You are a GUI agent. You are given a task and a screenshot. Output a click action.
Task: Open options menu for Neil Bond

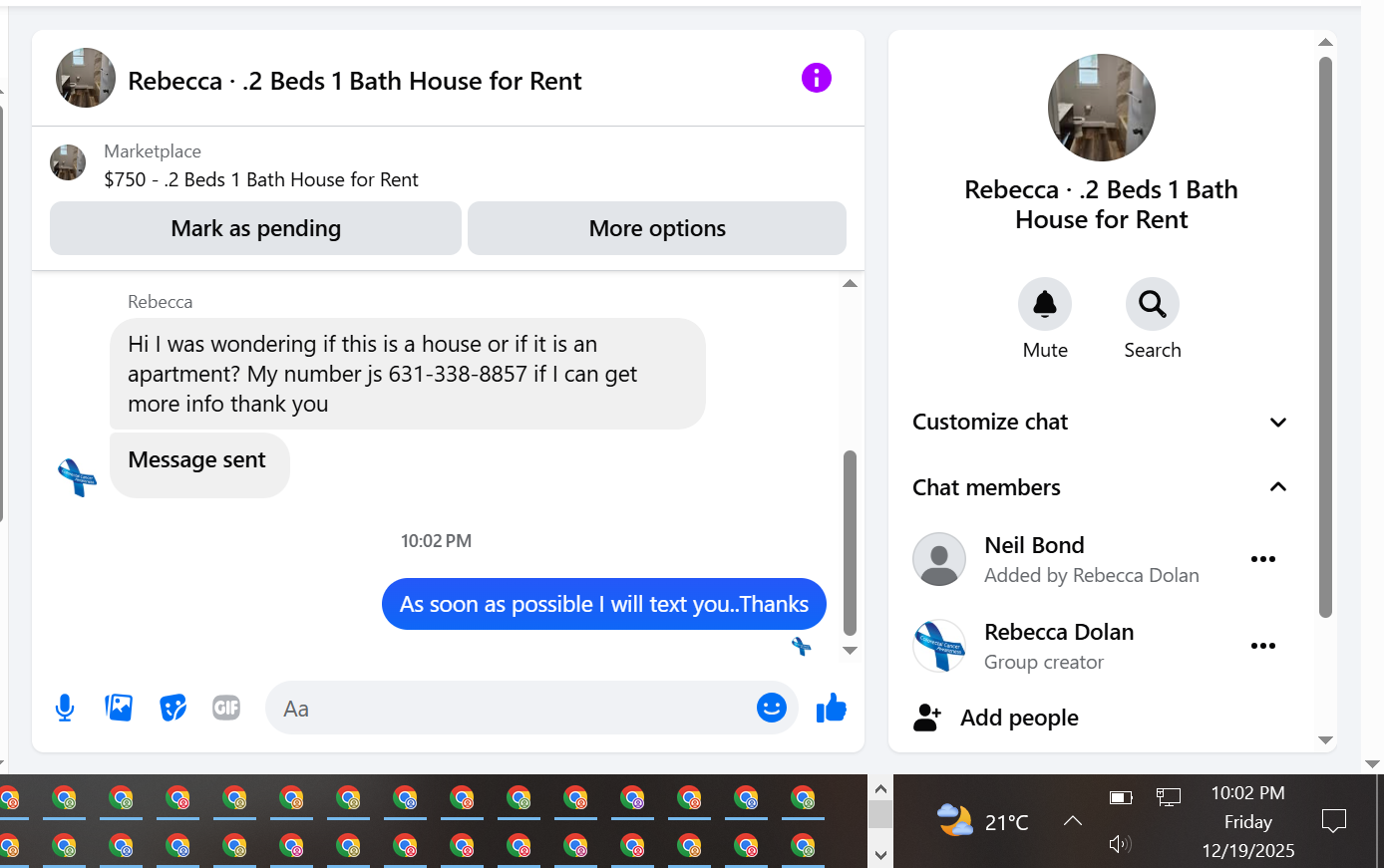(x=1263, y=559)
